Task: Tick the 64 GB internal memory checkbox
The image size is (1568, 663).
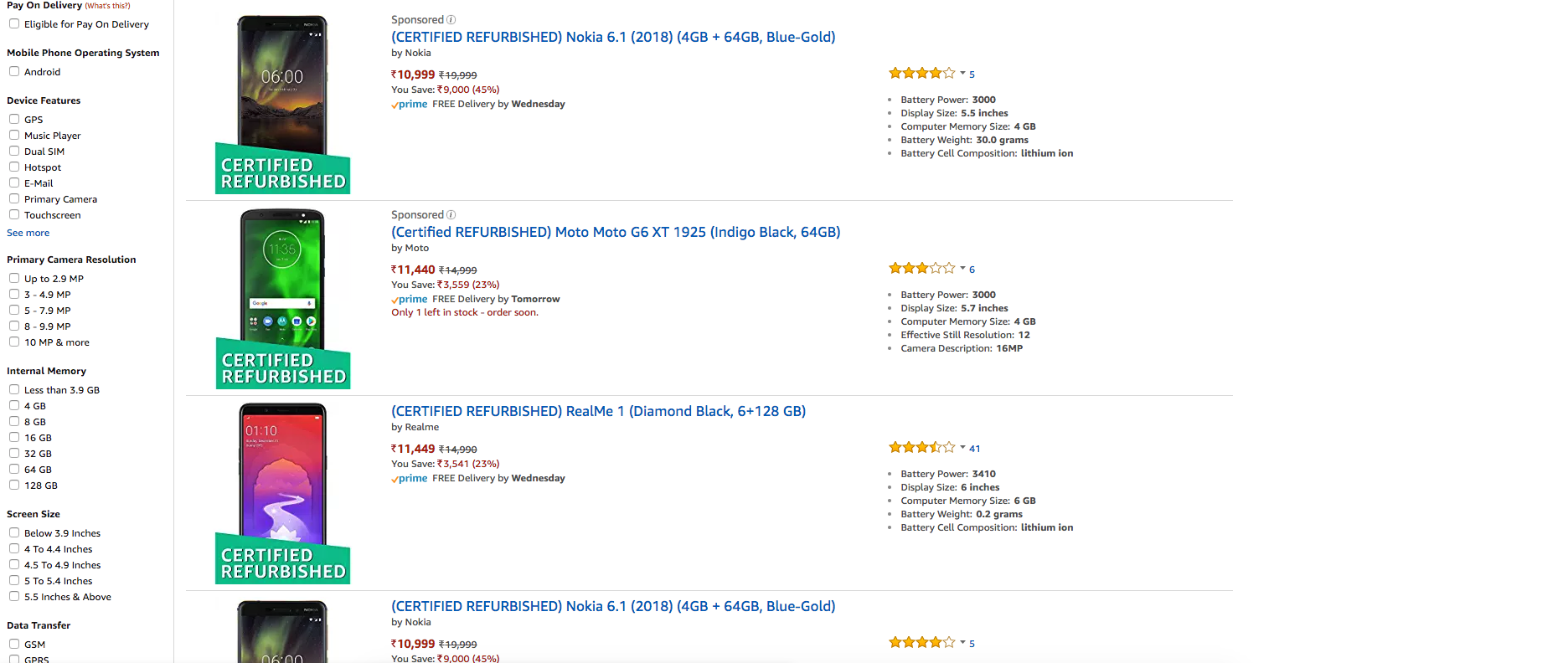Action: coord(14,470)
